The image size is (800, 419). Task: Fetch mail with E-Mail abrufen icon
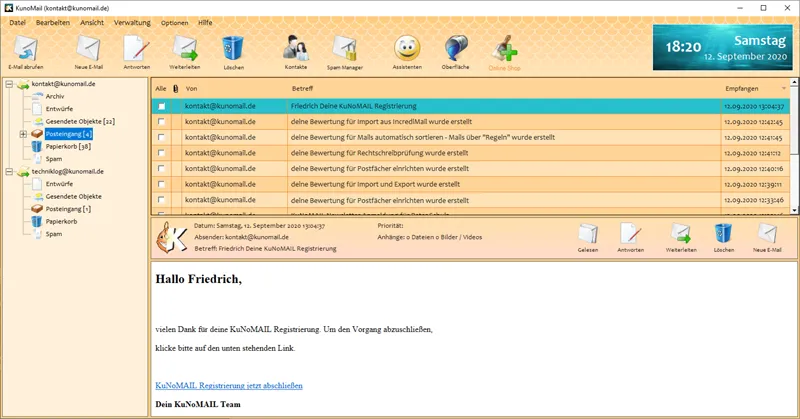coord(26,49)
